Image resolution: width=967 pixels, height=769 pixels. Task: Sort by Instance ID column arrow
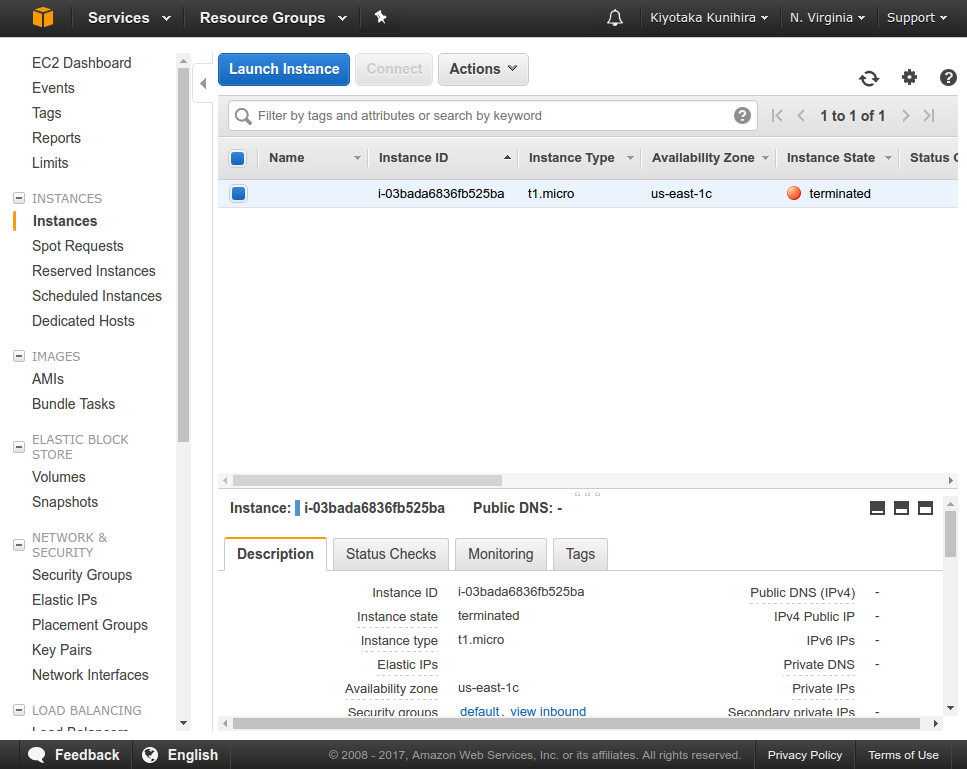[507, 158]
